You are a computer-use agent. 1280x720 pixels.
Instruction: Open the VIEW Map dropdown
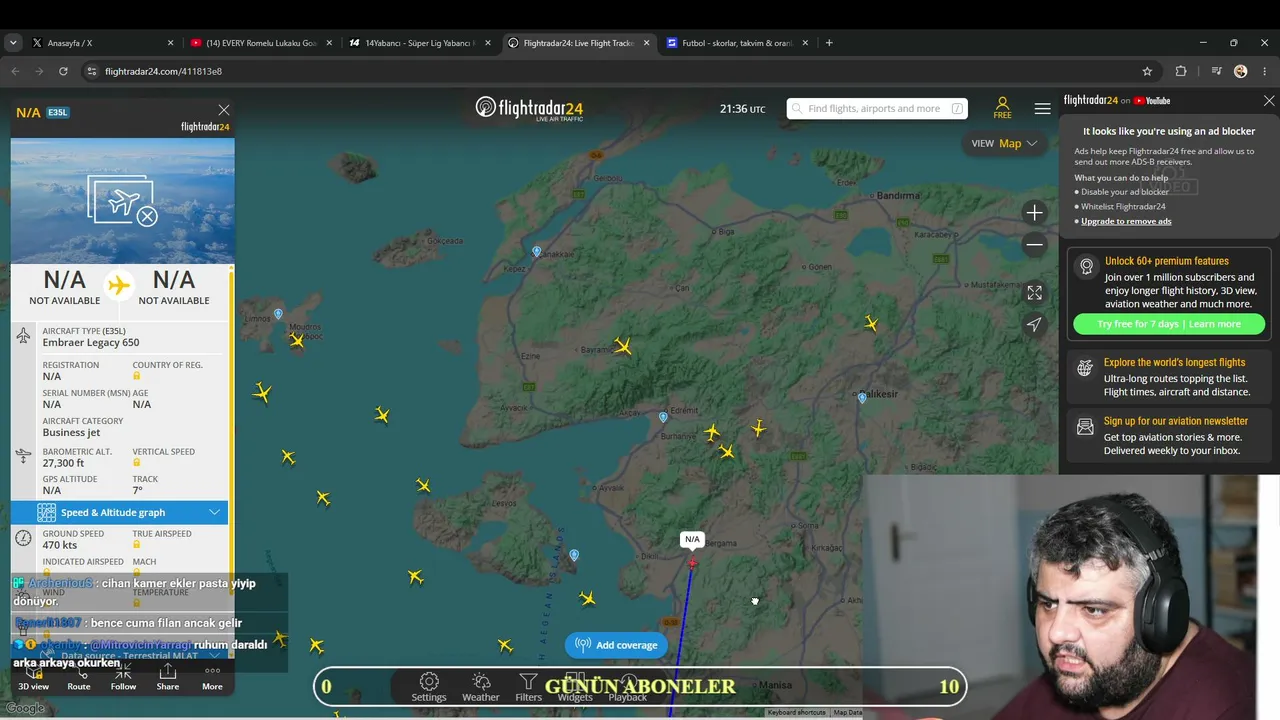(x=1005, y=143)
